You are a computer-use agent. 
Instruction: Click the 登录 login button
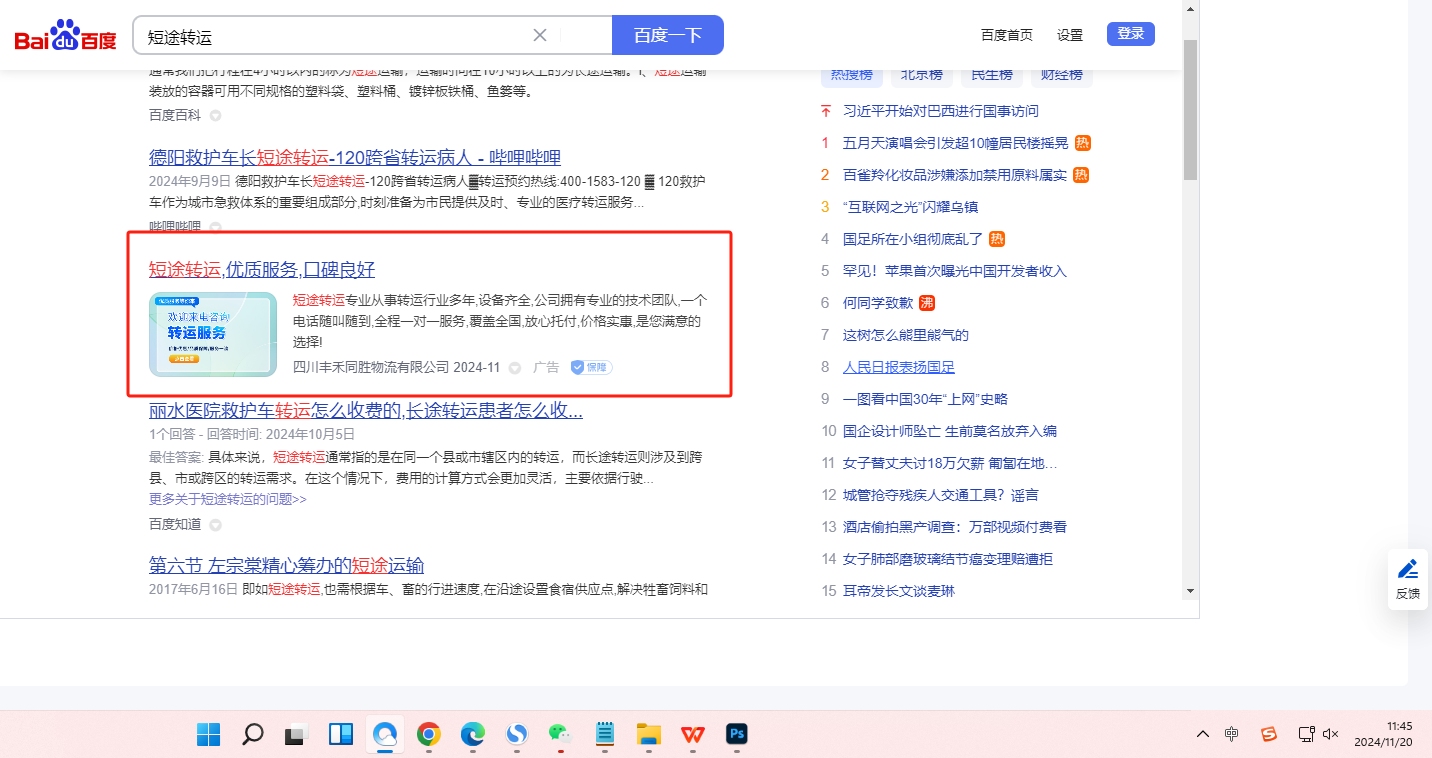(1130, 34)
